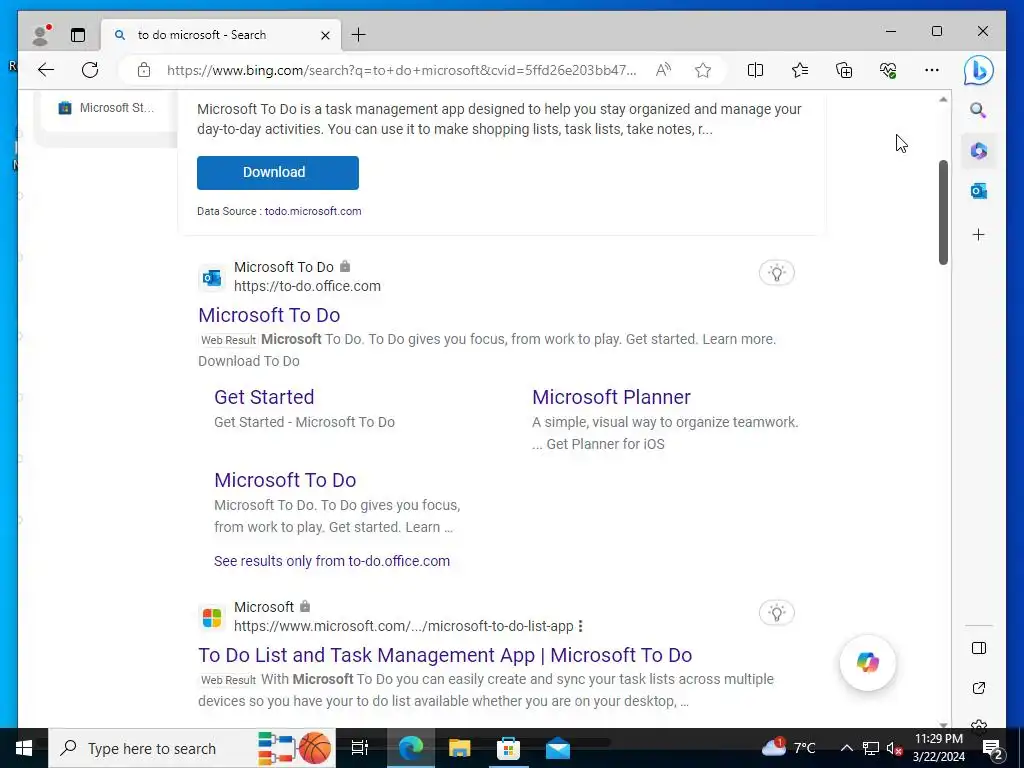Open the Microsoft To Do sublink
This screenshot has width=1024, height=768.
tap(285, 480)
